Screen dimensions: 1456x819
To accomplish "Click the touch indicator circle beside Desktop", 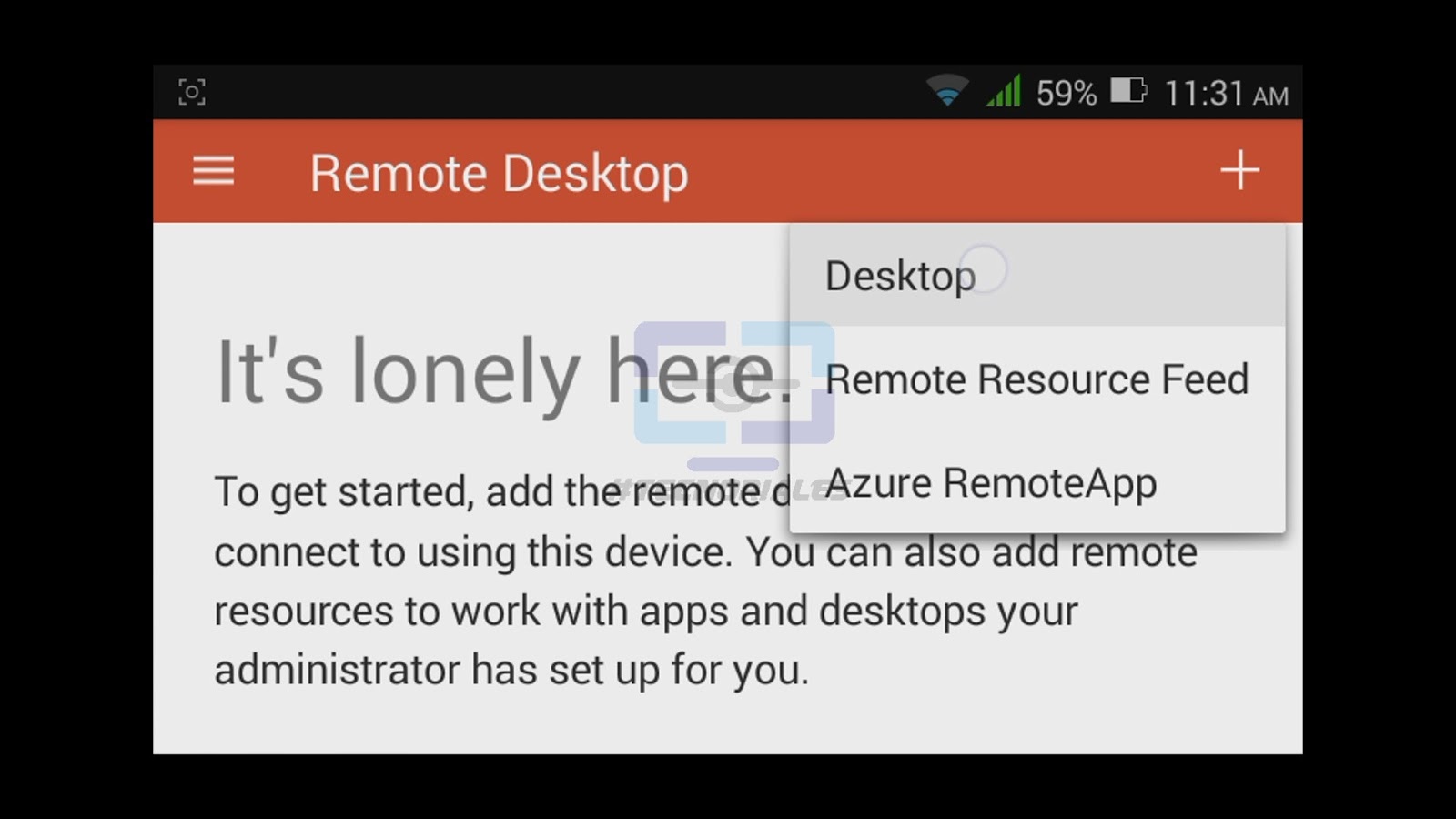I will pyautogui.click(x=983, y=269).
